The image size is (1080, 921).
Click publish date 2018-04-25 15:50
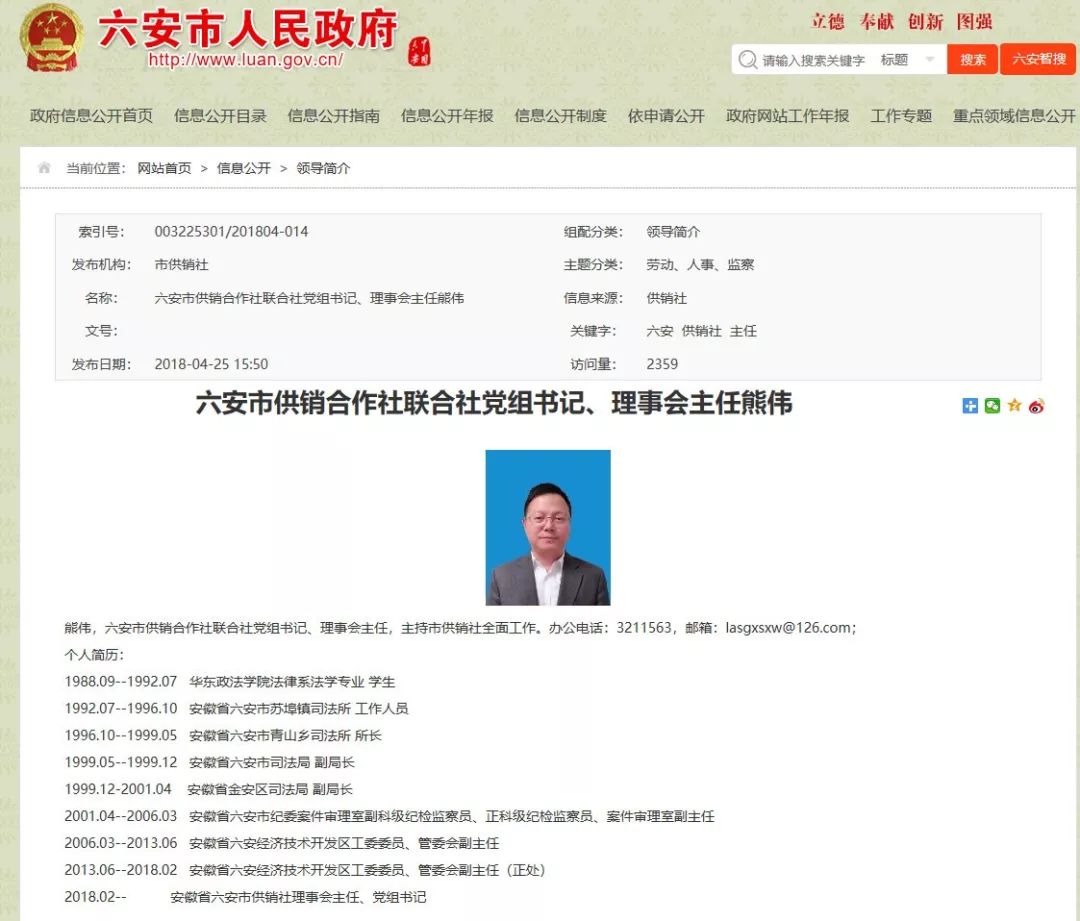(211, 364)
